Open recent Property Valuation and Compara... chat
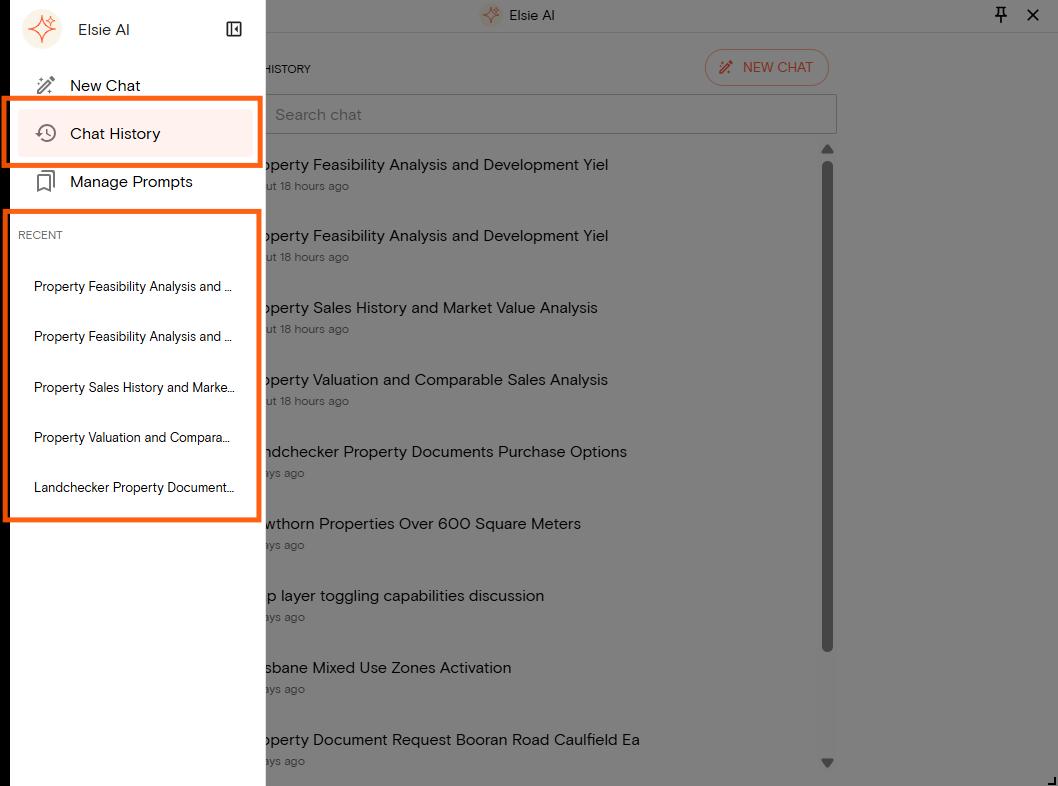 132,437
